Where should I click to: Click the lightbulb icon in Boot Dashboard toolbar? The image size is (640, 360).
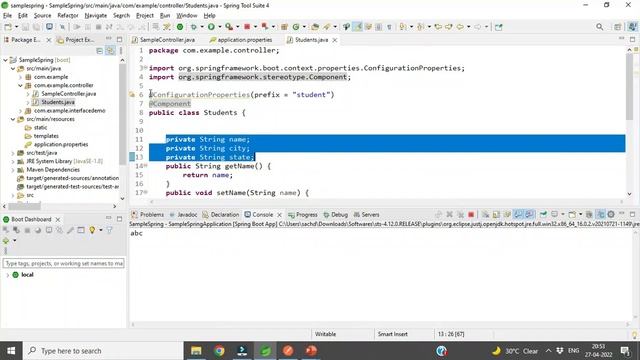point(92,230)
